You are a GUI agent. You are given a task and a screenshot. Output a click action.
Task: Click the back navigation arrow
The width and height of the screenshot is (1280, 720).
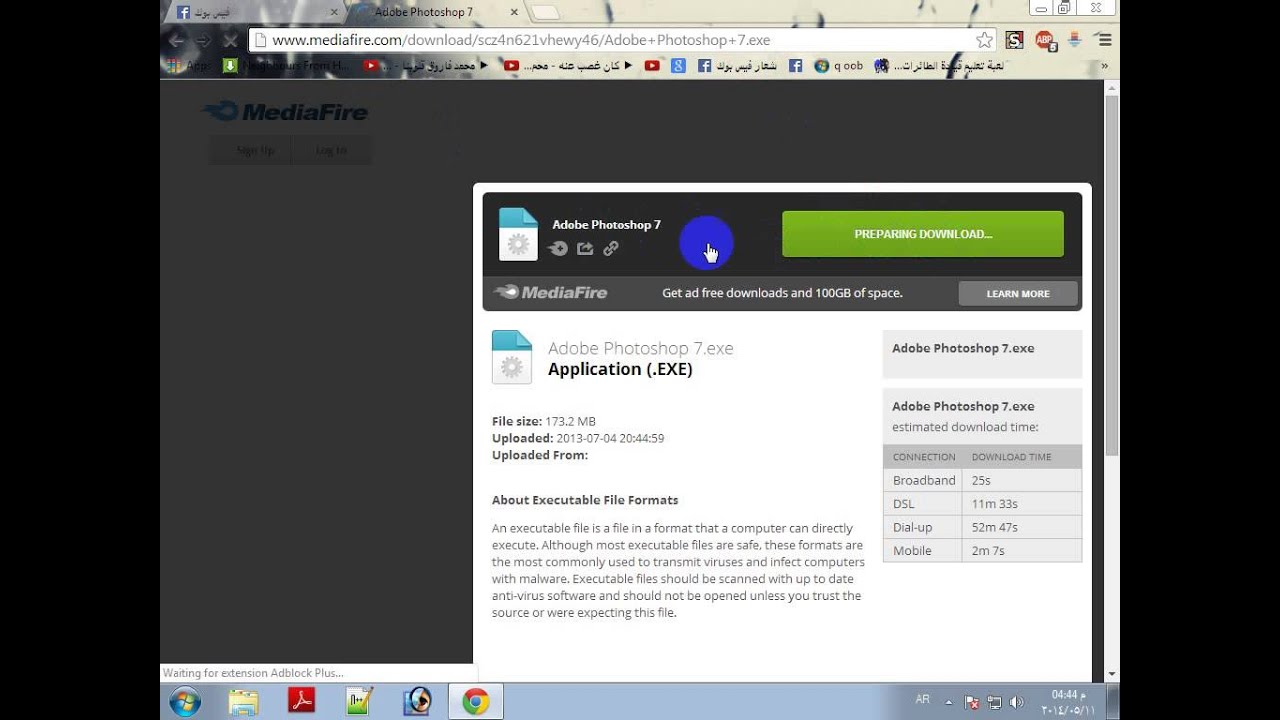177,41
